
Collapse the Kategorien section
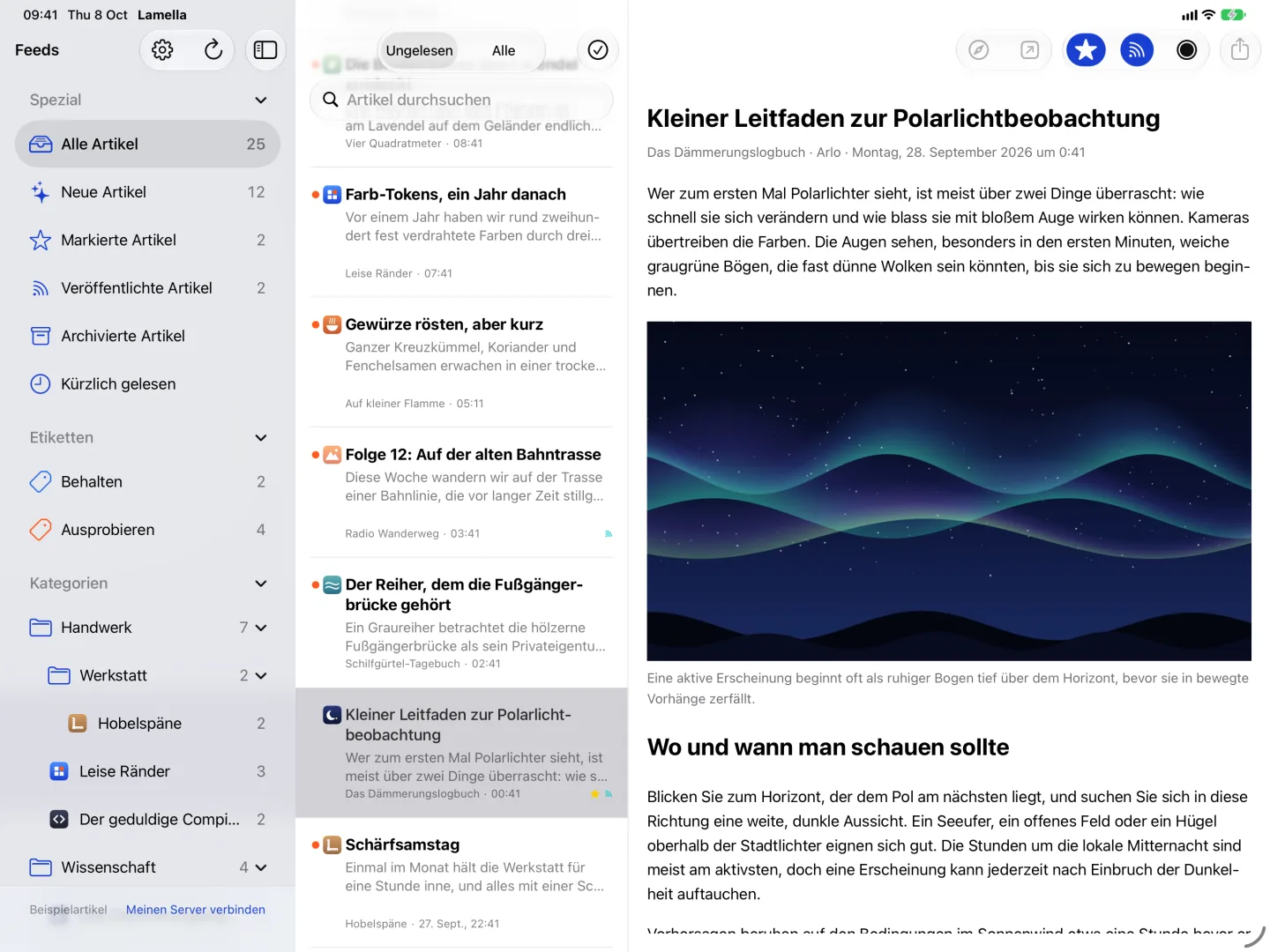(261, 584)
